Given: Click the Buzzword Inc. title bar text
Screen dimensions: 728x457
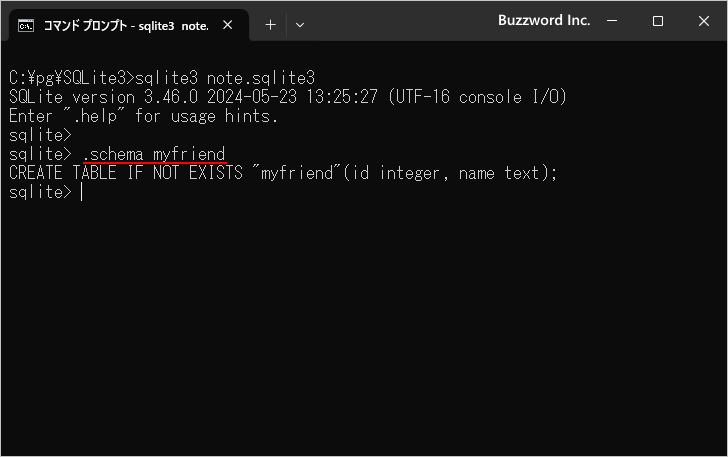Looking at the screenshot, I should click(544, 21).
